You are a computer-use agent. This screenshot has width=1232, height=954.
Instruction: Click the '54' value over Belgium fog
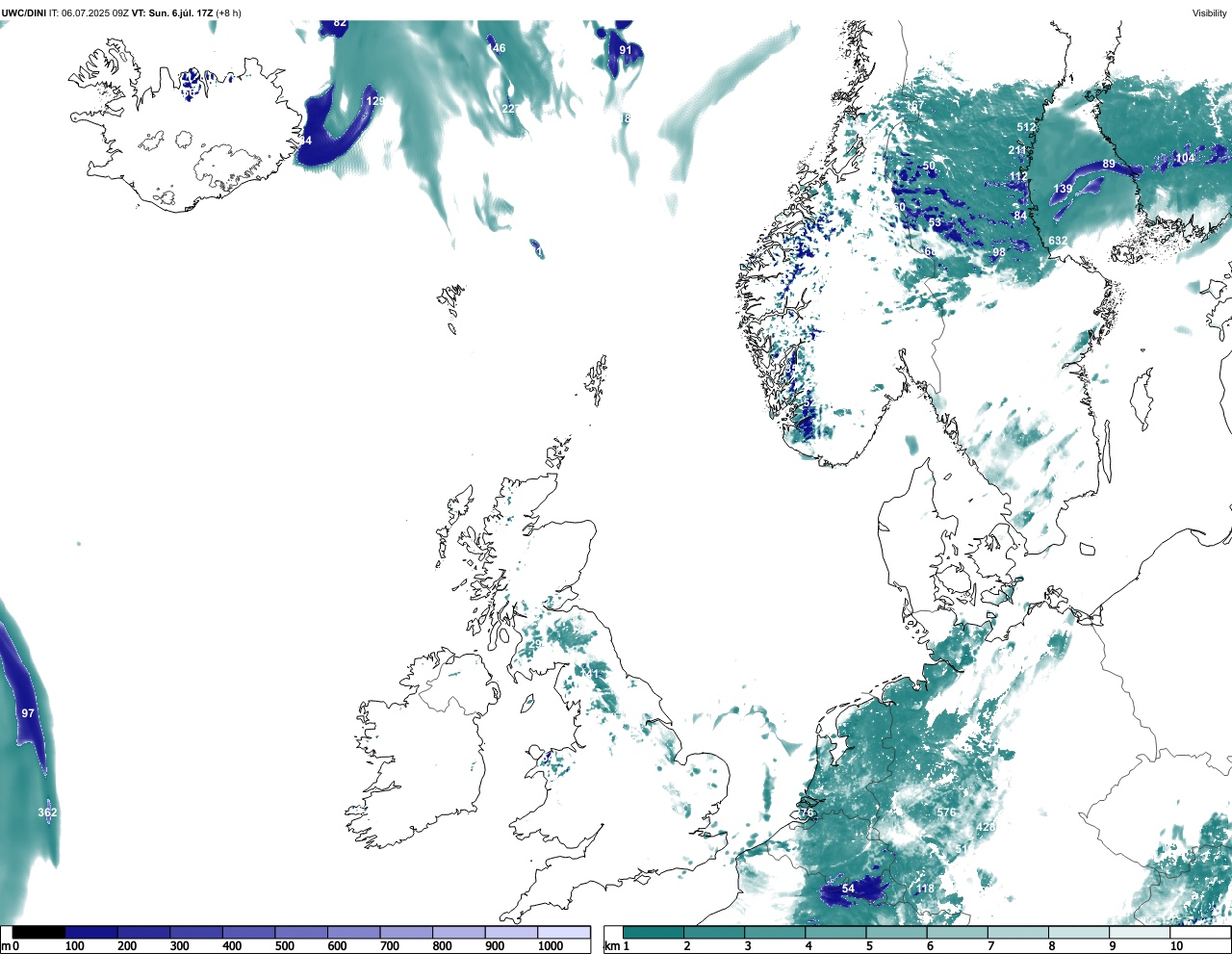848,889
